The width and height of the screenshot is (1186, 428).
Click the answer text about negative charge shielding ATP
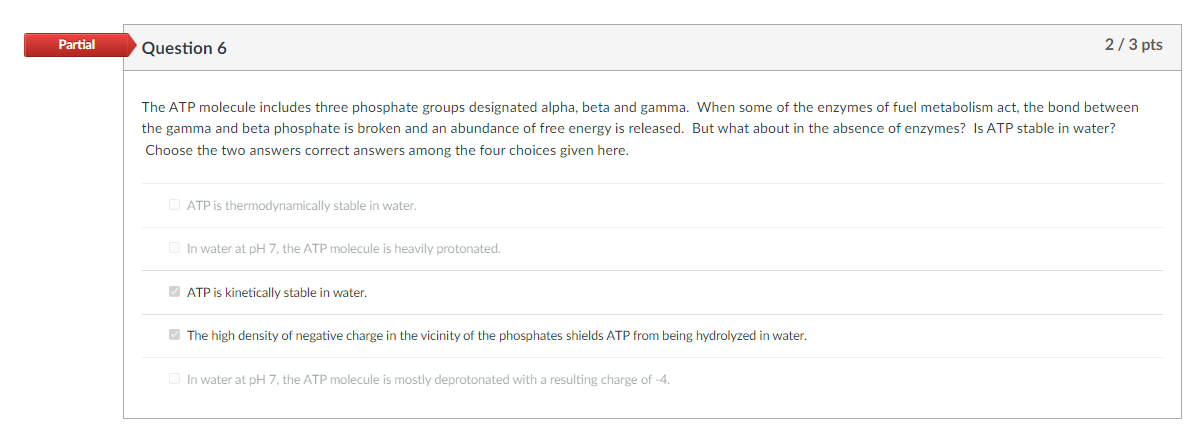496,335
